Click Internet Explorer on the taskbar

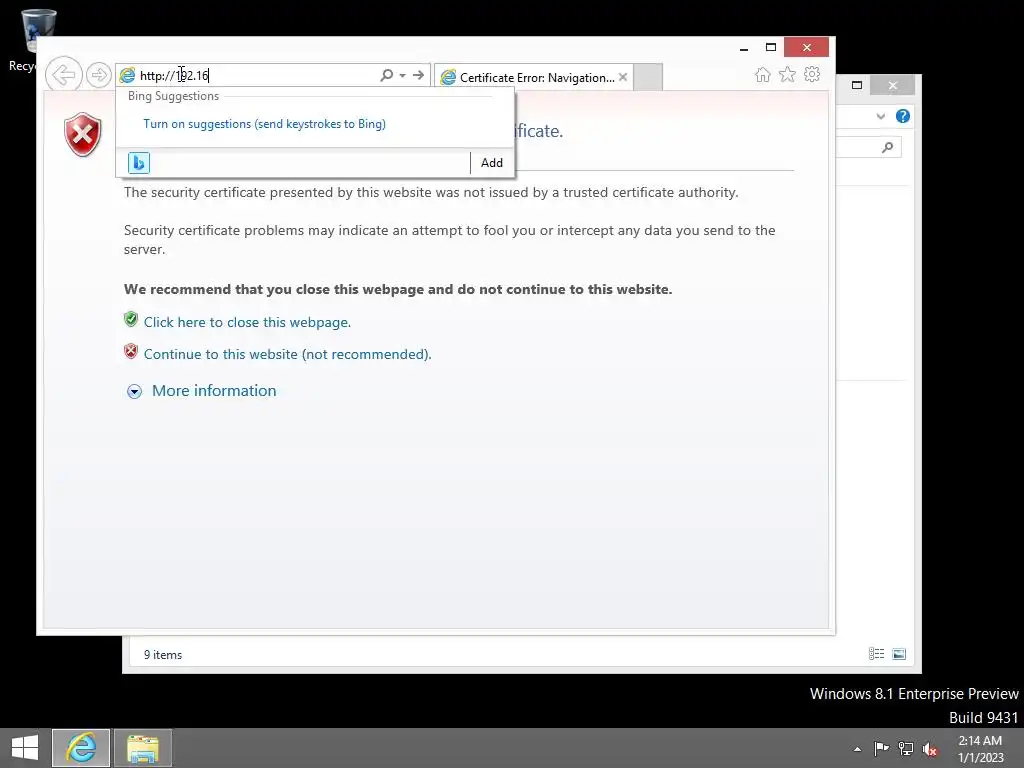(81, 748)
